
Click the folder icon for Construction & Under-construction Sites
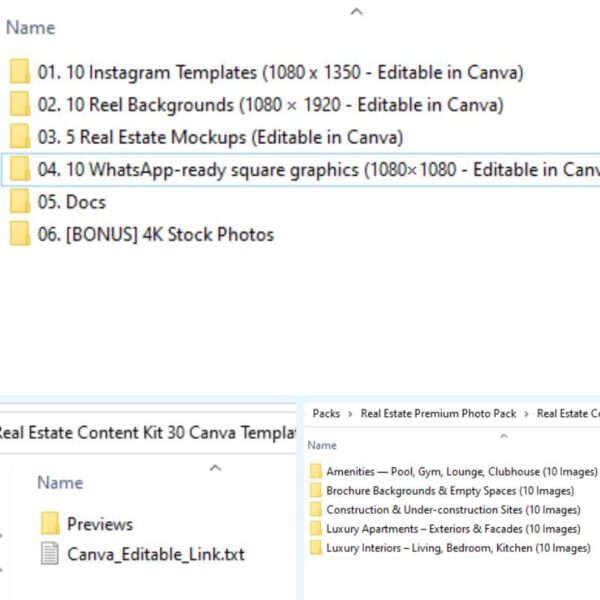[316, 510]
